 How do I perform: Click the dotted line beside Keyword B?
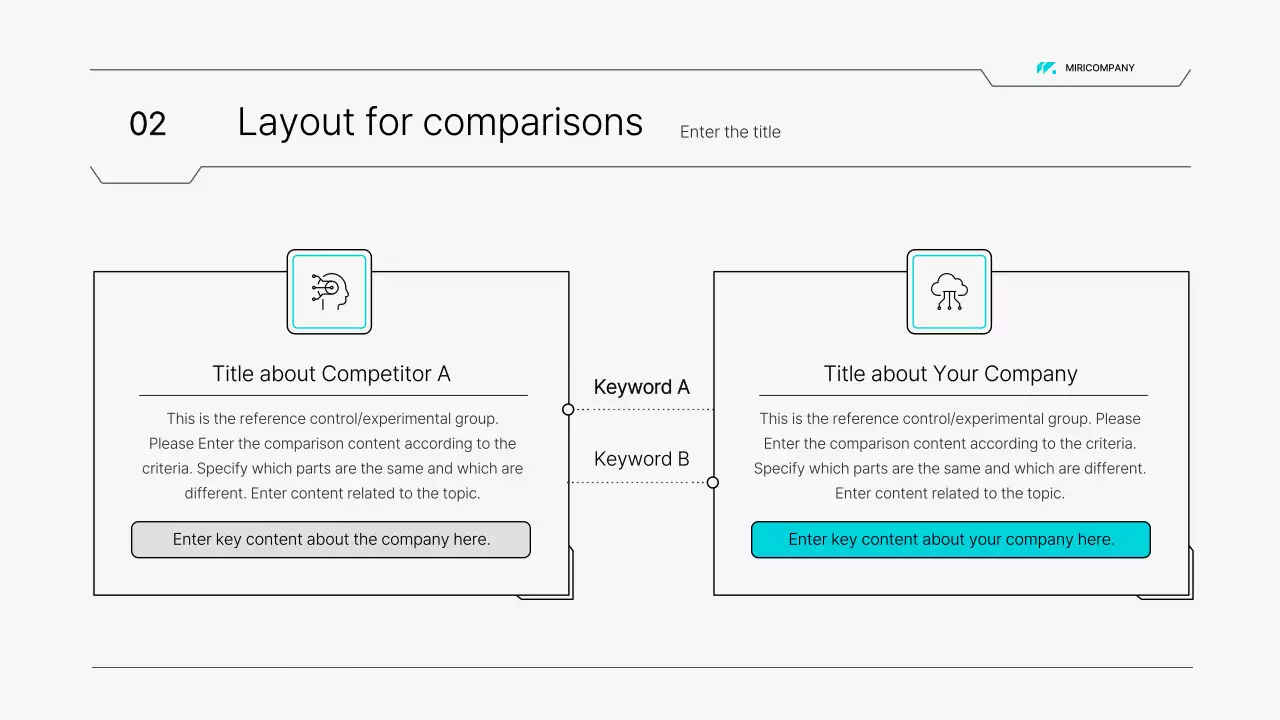[x=638, y=483]
